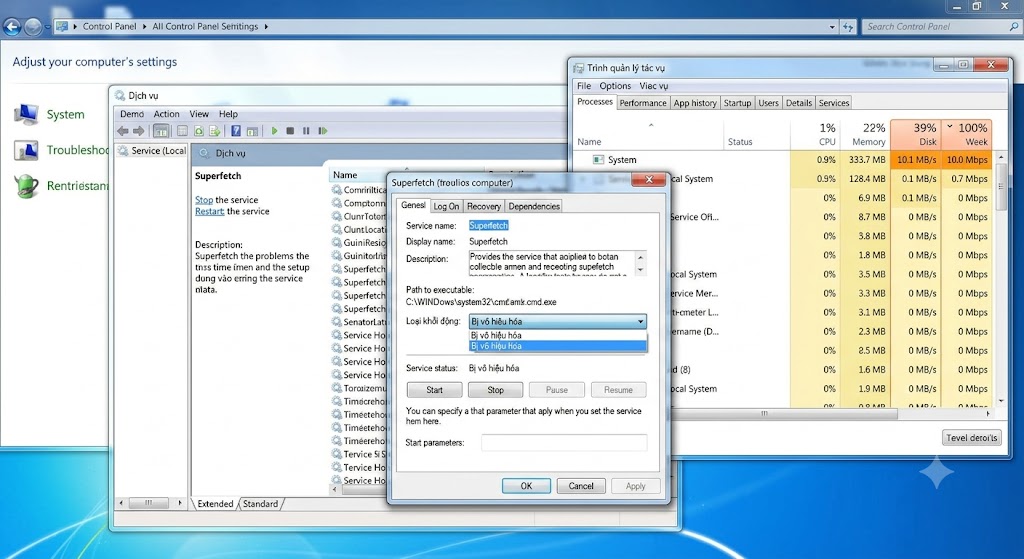The width and height of the screenshot is (1024, 559).
Task: Select the Toroıizemu service row
Action: [359, 388]
